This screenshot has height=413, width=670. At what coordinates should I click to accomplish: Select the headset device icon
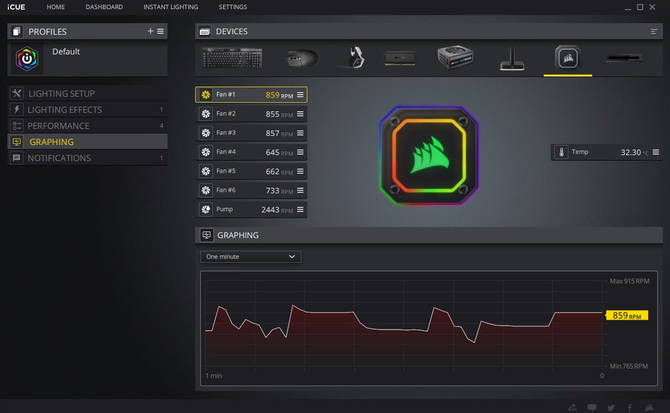pos(355,57)
